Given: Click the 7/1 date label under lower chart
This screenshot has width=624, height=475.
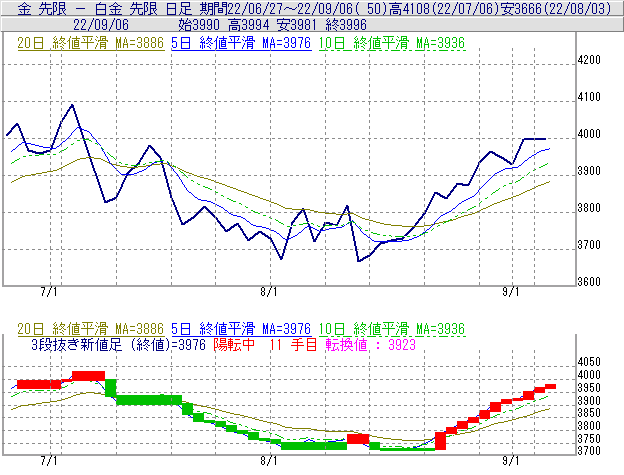Looking at the screenshot, I should 49,461.
